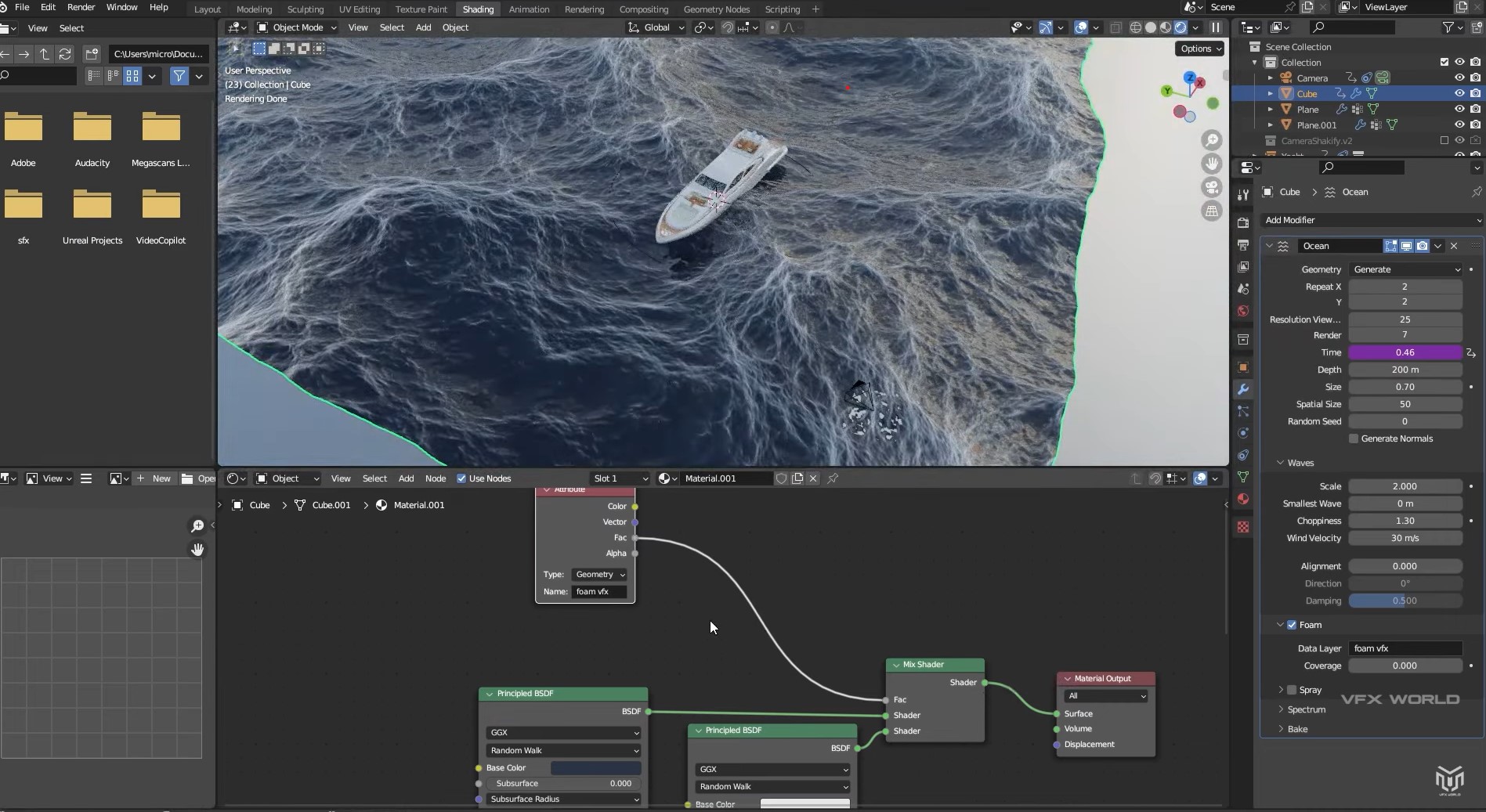Screen dimensions: 1486x812
Task: Select wireframe viewport shading mode
Action: click(1135, 27)
